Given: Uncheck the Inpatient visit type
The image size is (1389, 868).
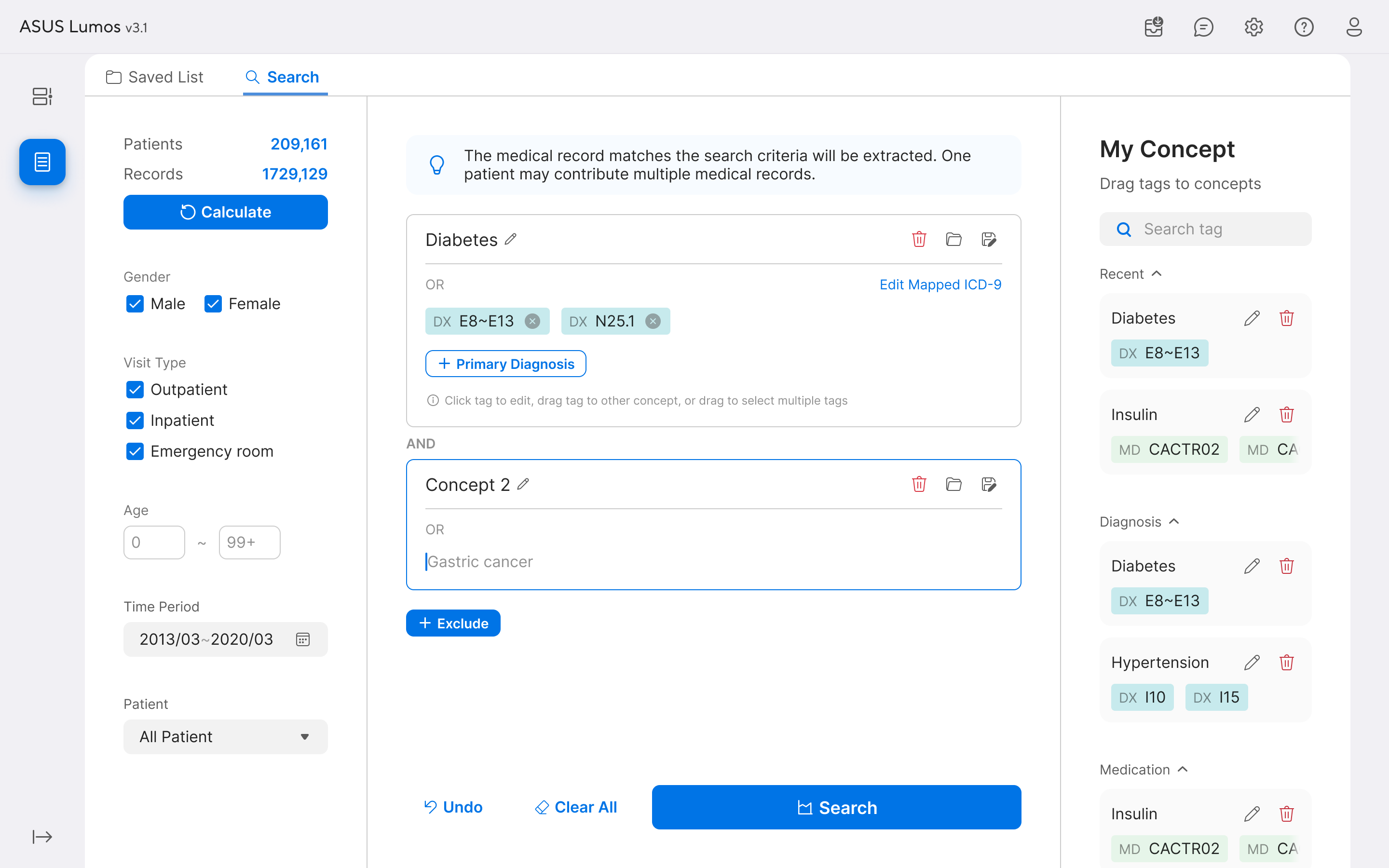Looking at the screenshot, I should click(x=135, y=420).
